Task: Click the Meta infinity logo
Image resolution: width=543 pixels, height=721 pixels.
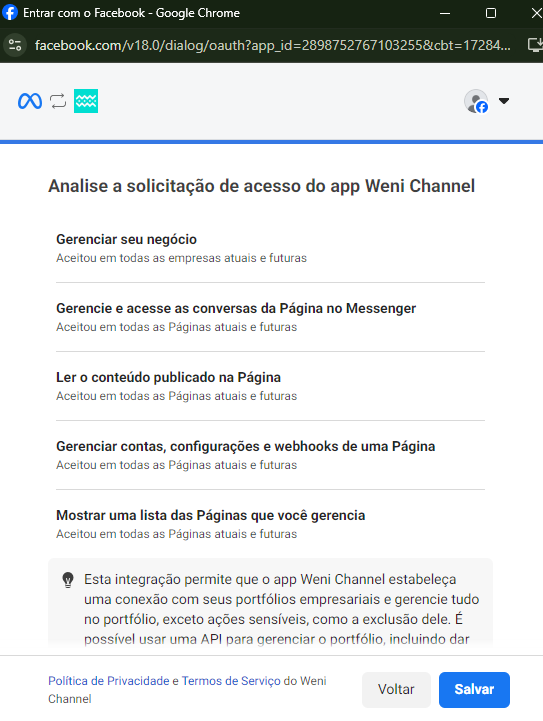Action: tap(30, 101)
